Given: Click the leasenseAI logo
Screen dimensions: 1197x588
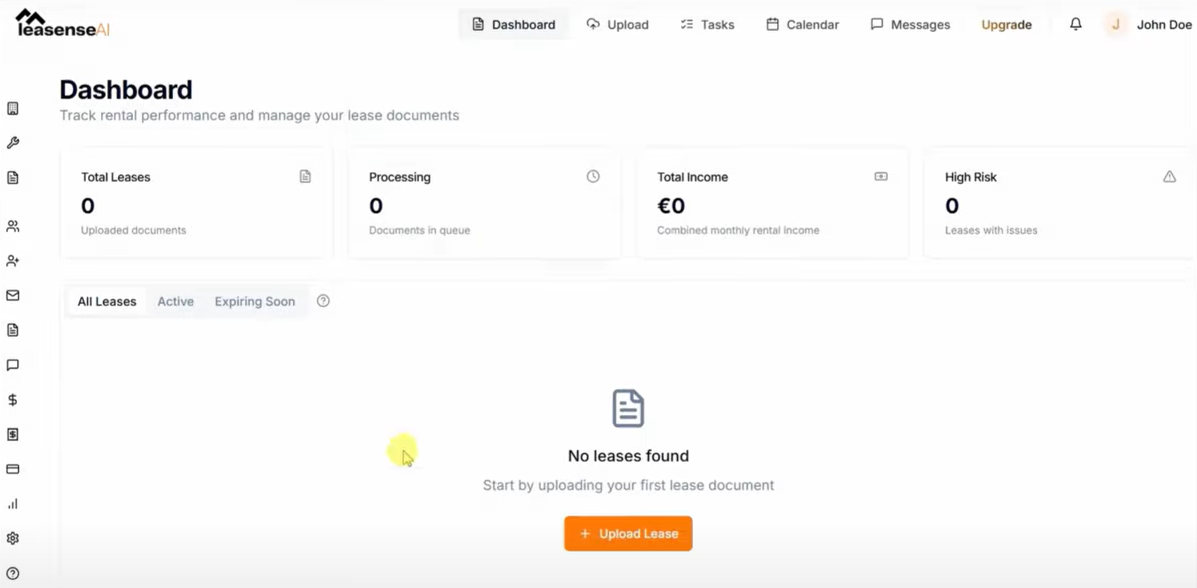Looking at the screenshot, I should click(62, 24).
